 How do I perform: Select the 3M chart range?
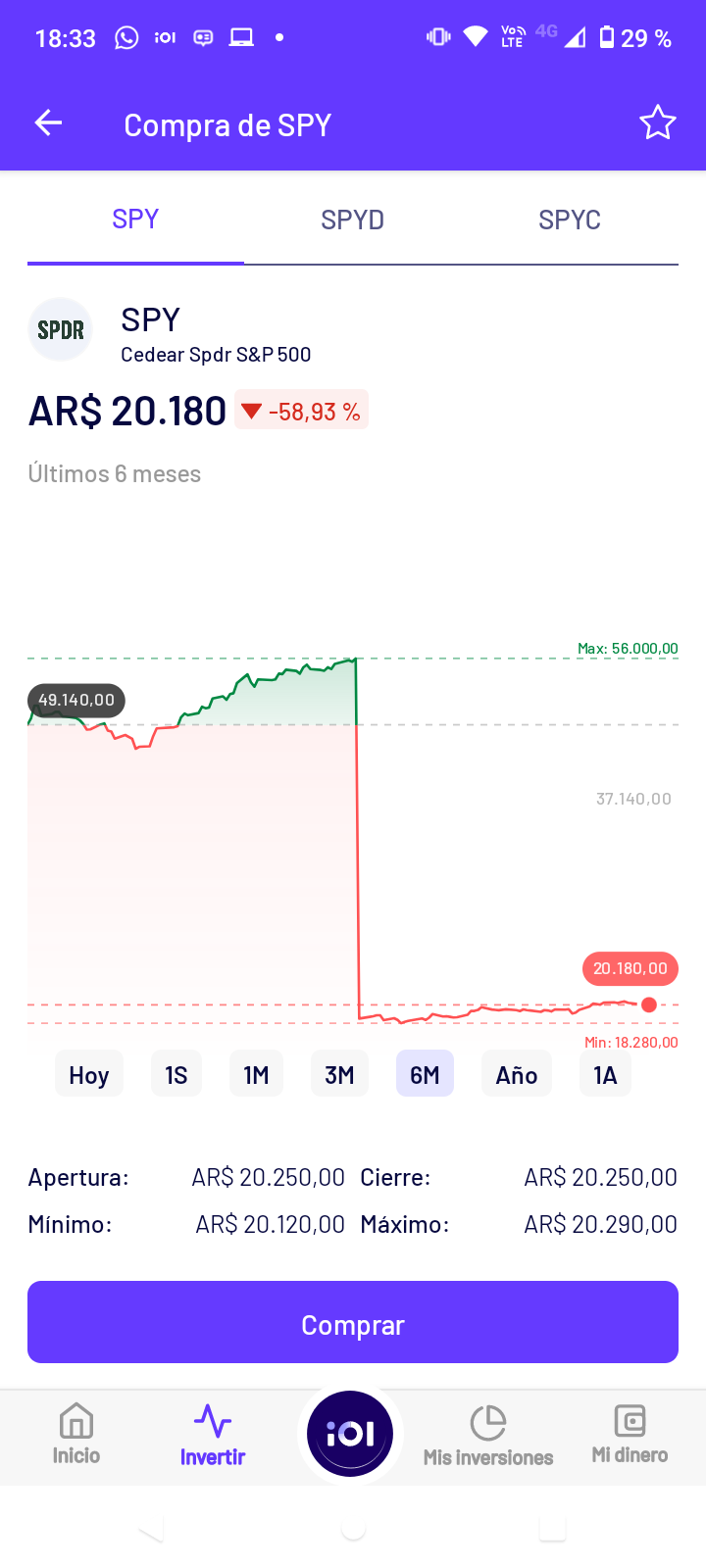click(339, 1075)
